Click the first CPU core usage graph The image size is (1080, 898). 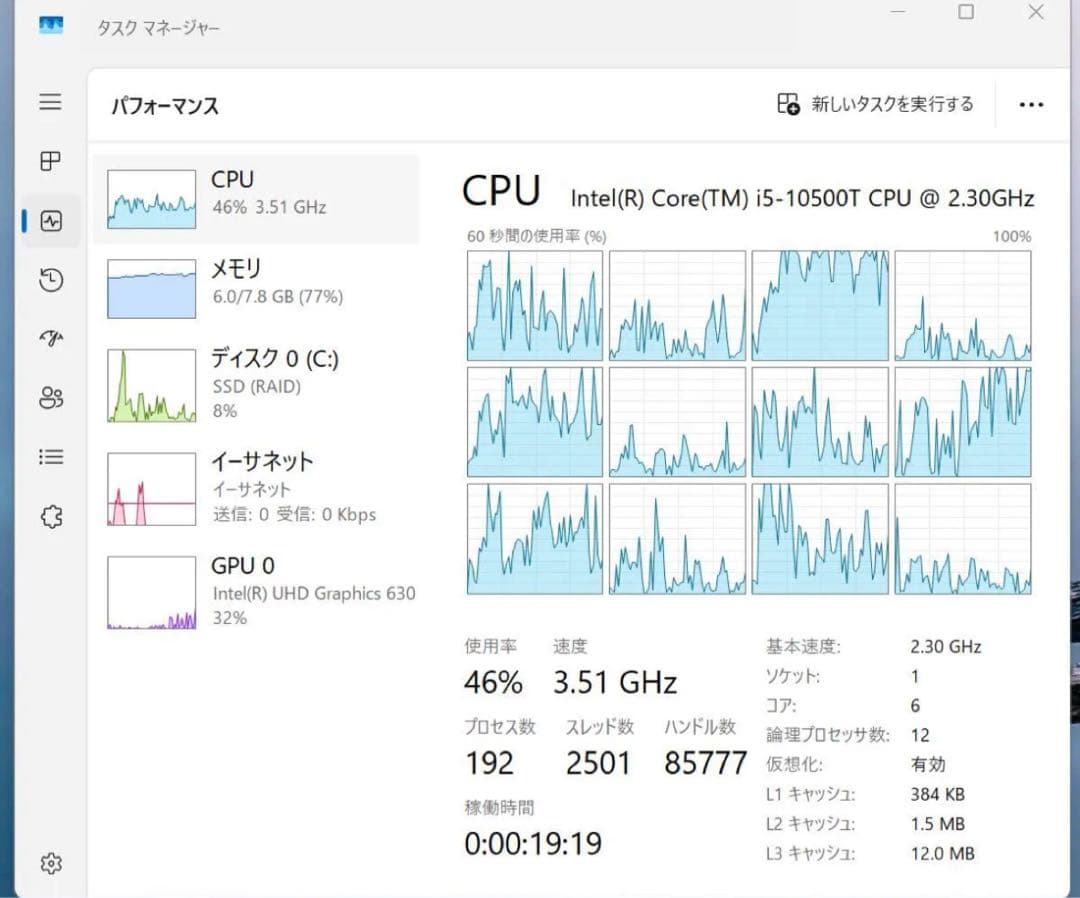(x=534, y=305)
